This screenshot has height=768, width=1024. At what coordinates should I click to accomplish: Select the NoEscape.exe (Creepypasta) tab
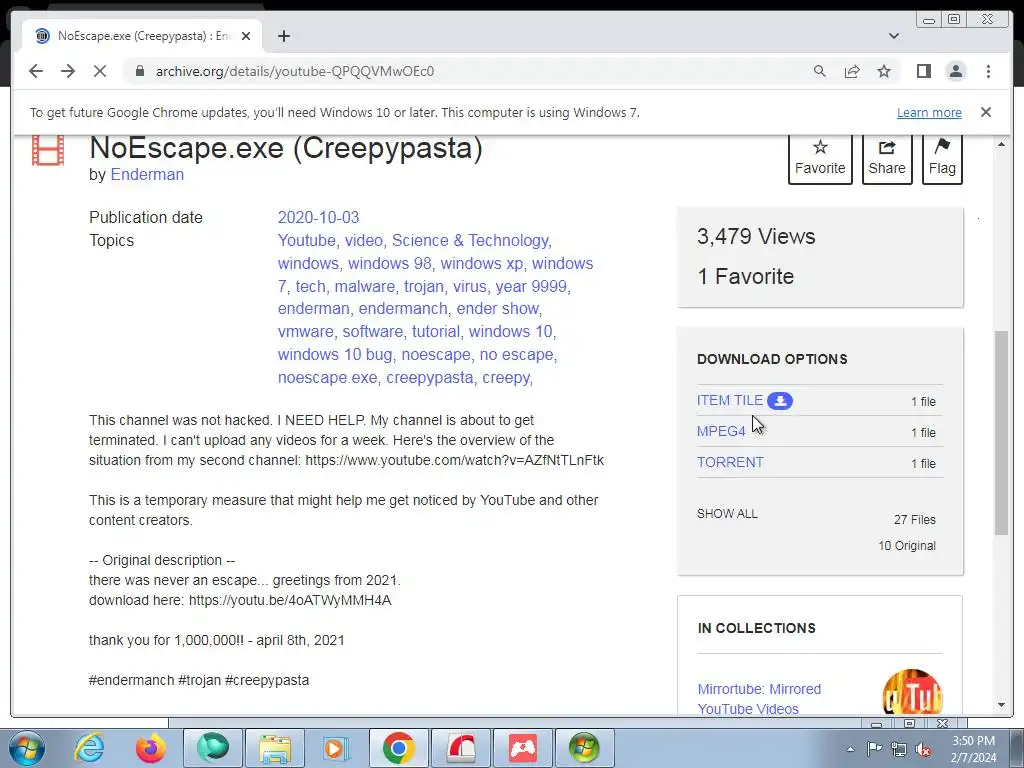tap(142, 36)
